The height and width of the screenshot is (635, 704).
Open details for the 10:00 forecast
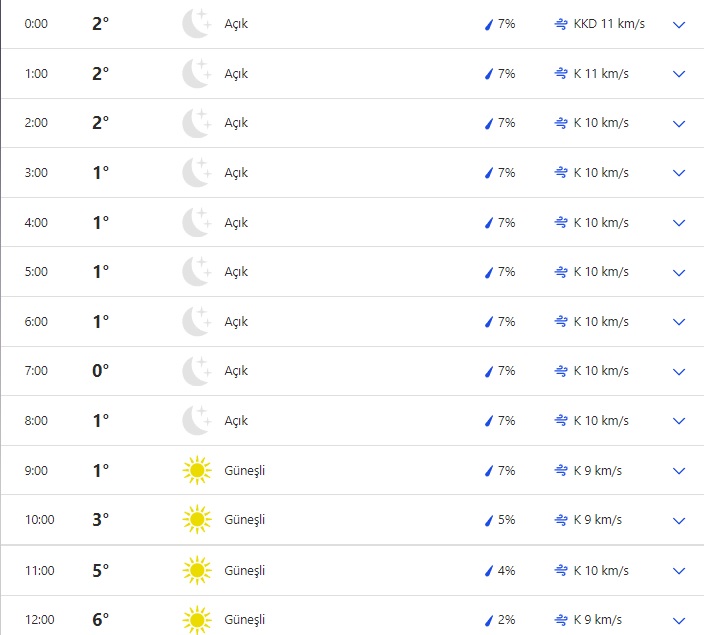pos(680,521)
